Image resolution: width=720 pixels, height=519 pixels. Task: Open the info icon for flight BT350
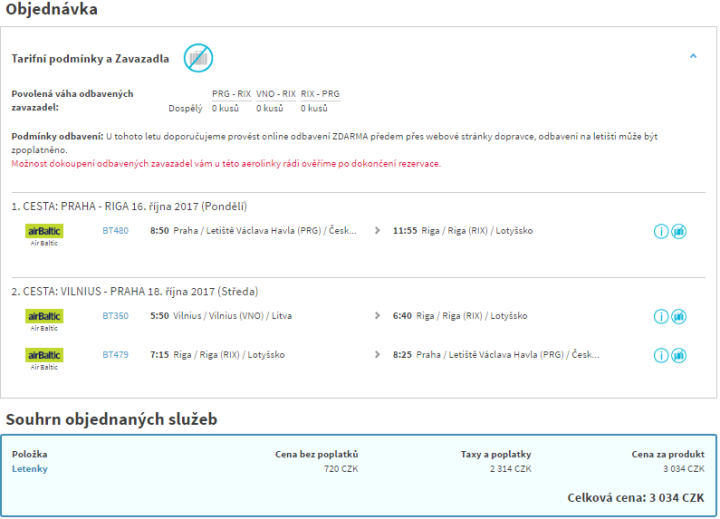pyautogui.click(x=660, y=316)
